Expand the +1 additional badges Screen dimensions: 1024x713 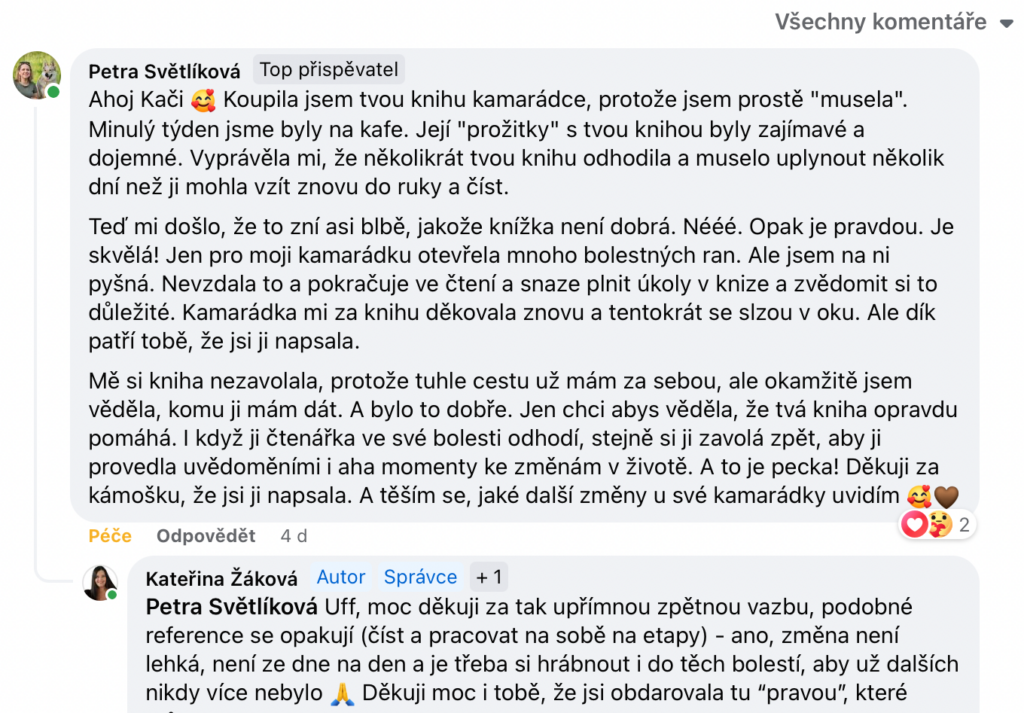(490, 577)
